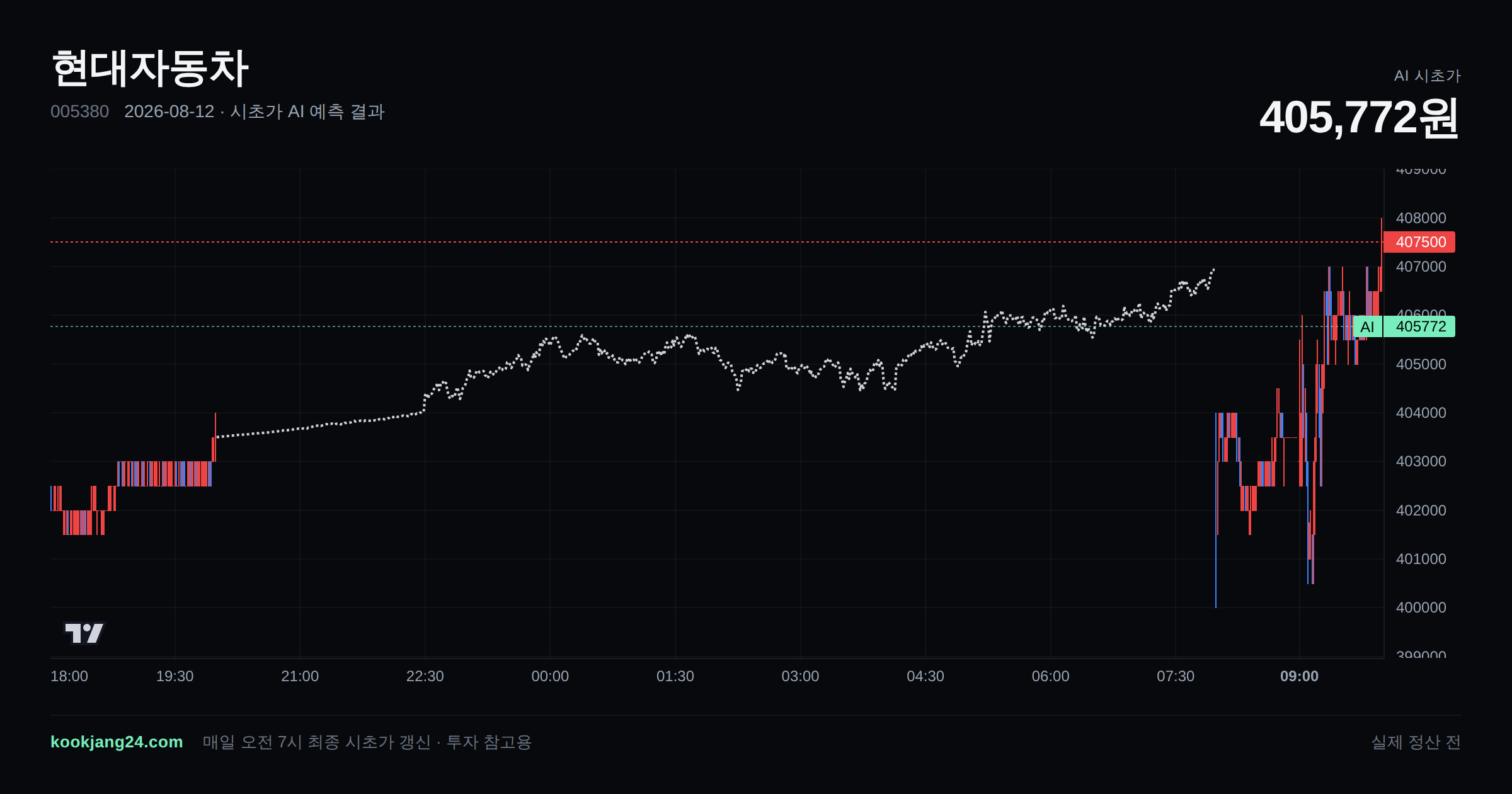This screenshot has width=1512, height=794.
Task: Click the AI 시초가 caption
Action: click(1427, 76)
